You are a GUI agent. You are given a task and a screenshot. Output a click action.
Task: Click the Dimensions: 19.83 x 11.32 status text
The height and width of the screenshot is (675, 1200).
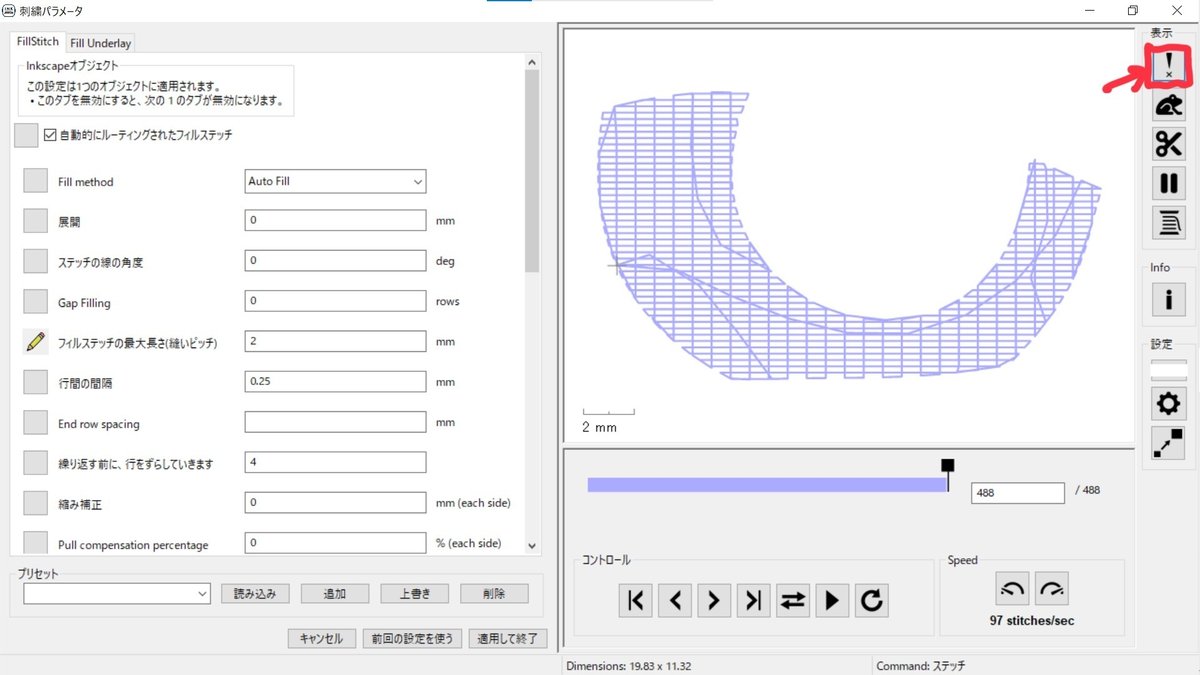click(x=629, y=666)
